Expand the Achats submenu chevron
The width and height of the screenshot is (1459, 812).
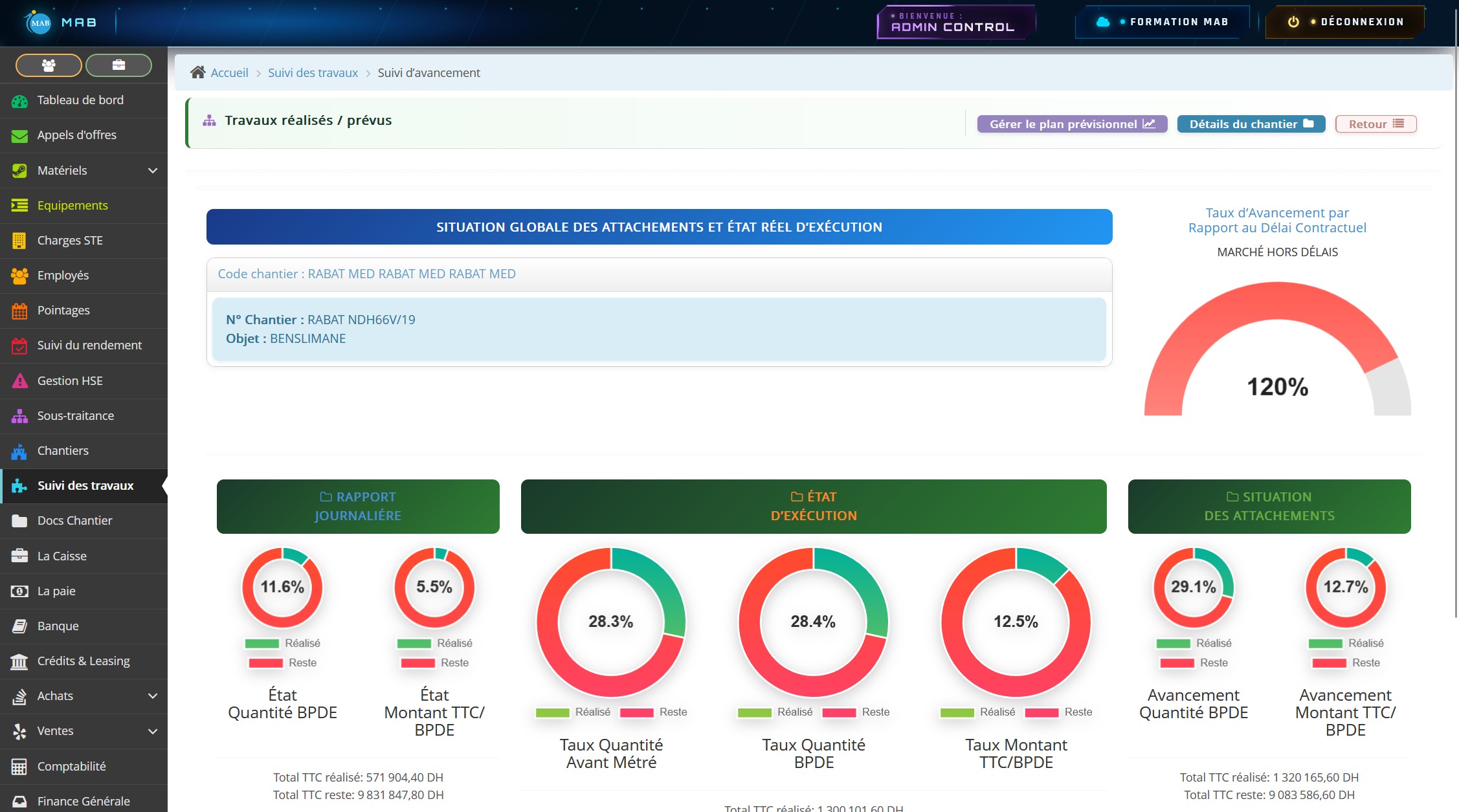(153, 696)
